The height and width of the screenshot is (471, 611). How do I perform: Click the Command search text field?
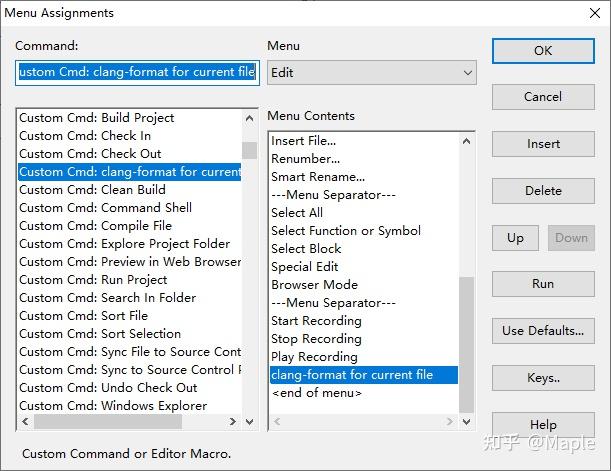click(137, 73)
